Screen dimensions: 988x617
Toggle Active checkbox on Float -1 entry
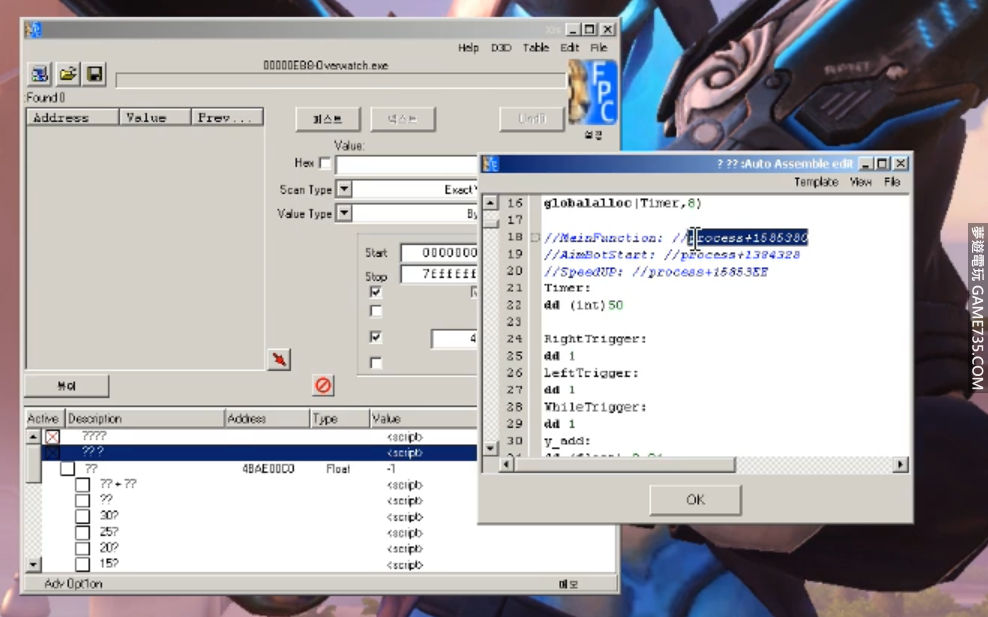pyautogui.click(x=68, y=468)
